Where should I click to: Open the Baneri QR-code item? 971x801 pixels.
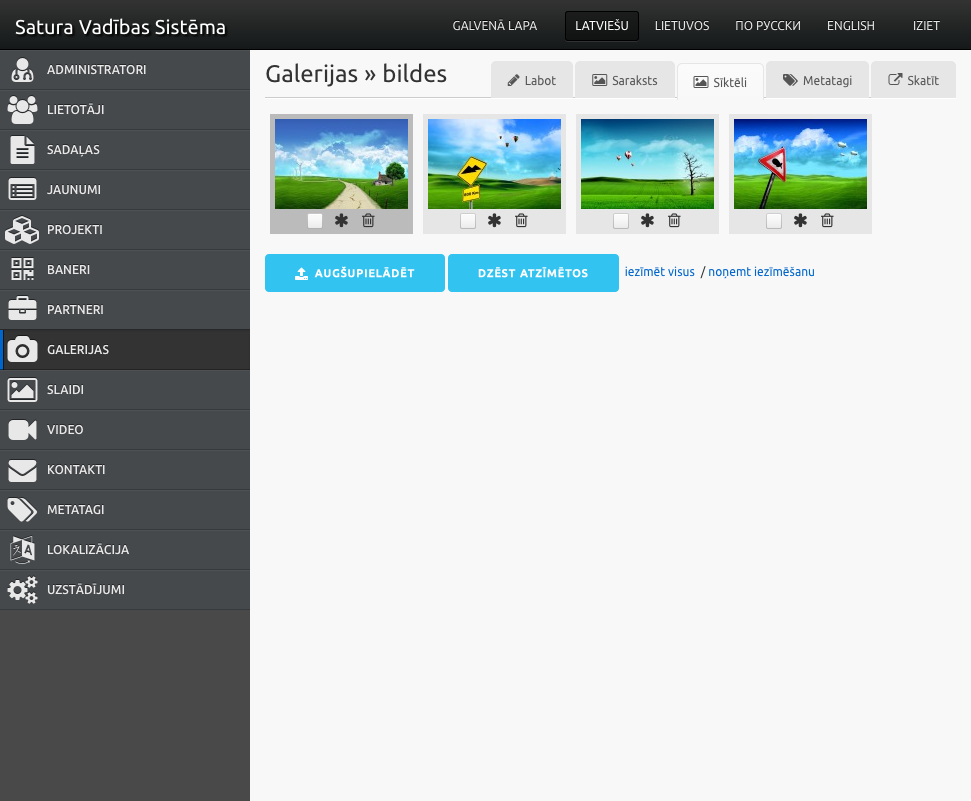click(x=22, y=270)
